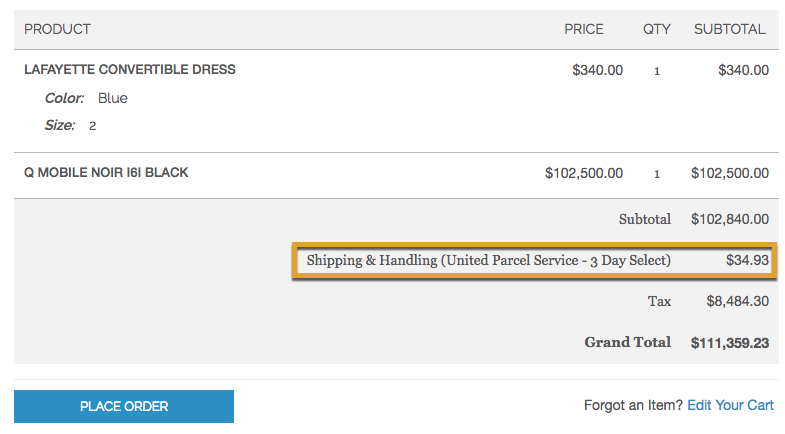Click the Place Order button
Image resolution: width=785 pixels, height=434 pixels.
click(124, 406)
